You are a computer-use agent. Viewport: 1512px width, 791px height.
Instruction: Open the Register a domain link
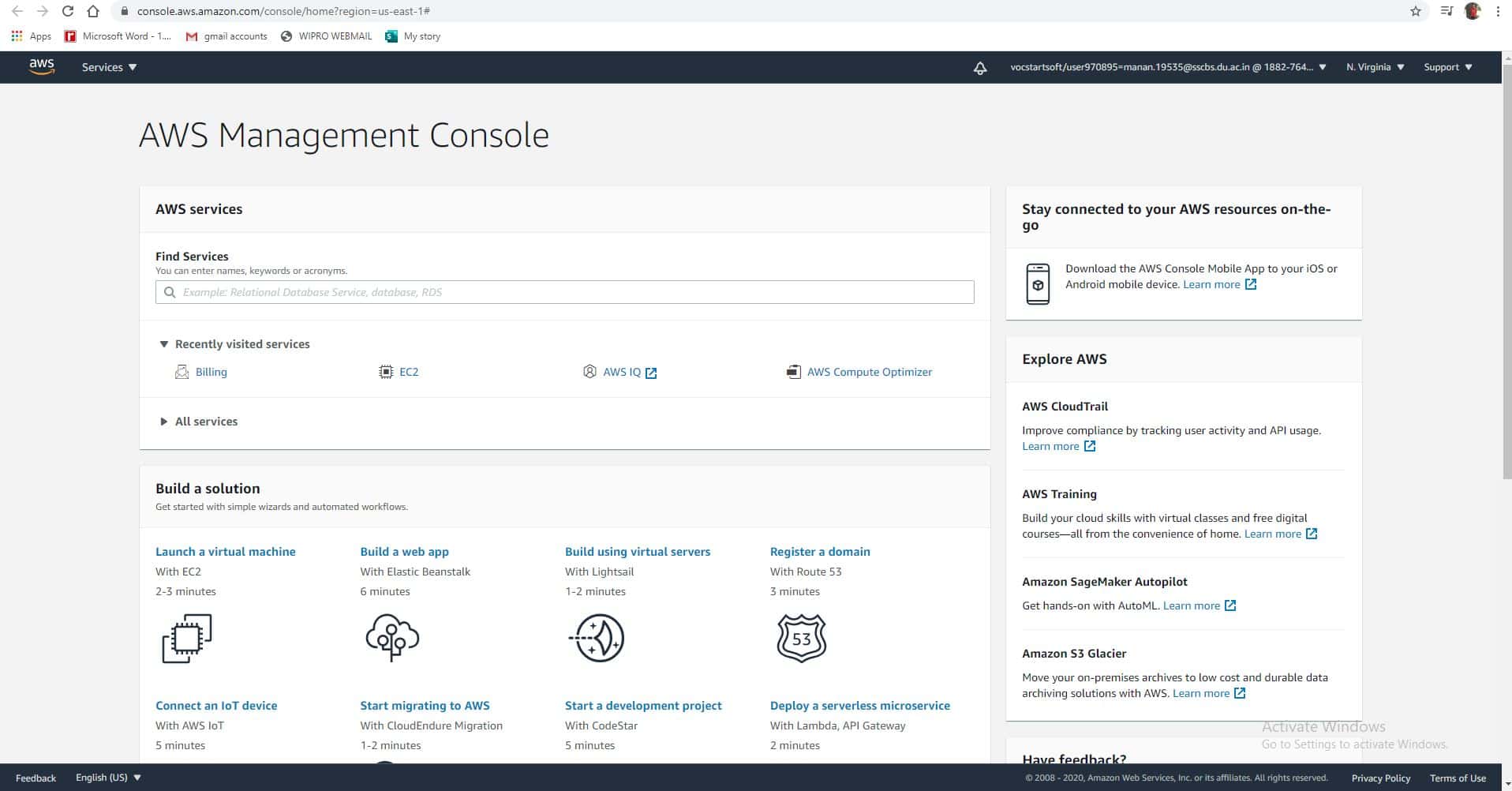[x=820, y=552]
